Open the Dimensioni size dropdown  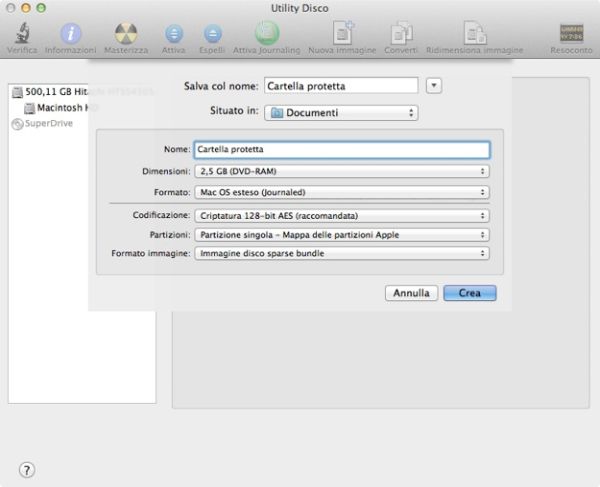[x=341, y=172]
